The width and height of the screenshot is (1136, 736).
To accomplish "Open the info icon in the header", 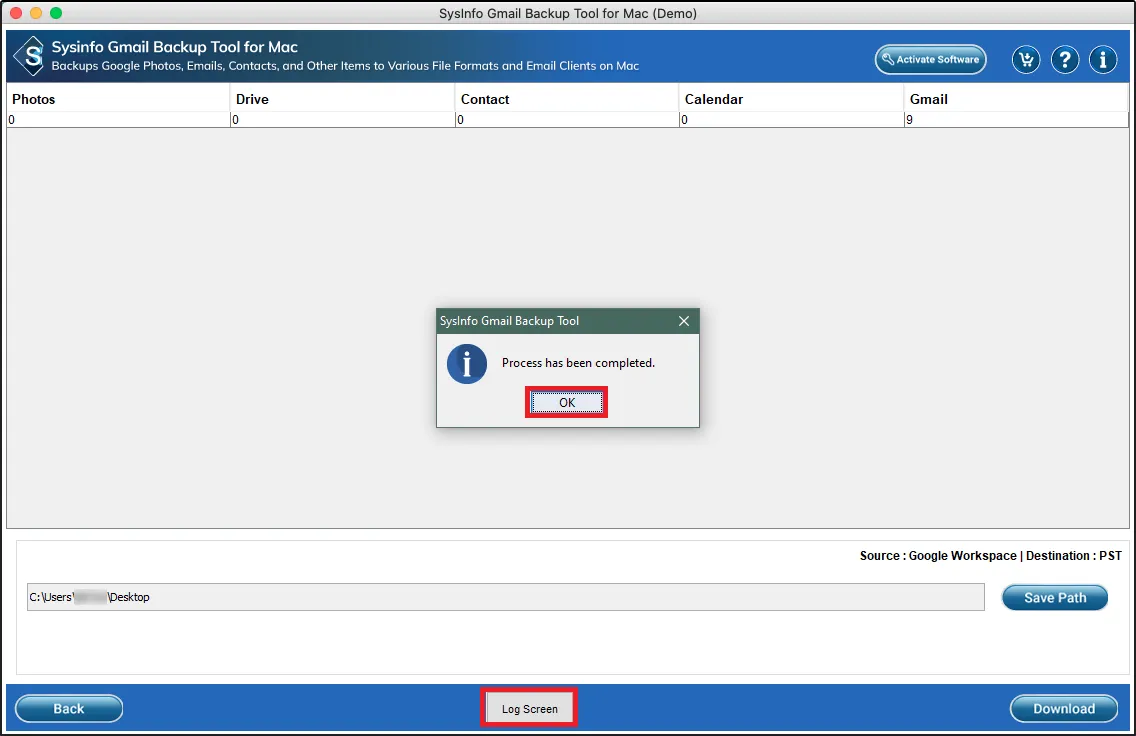I will tap(1103, 59).
